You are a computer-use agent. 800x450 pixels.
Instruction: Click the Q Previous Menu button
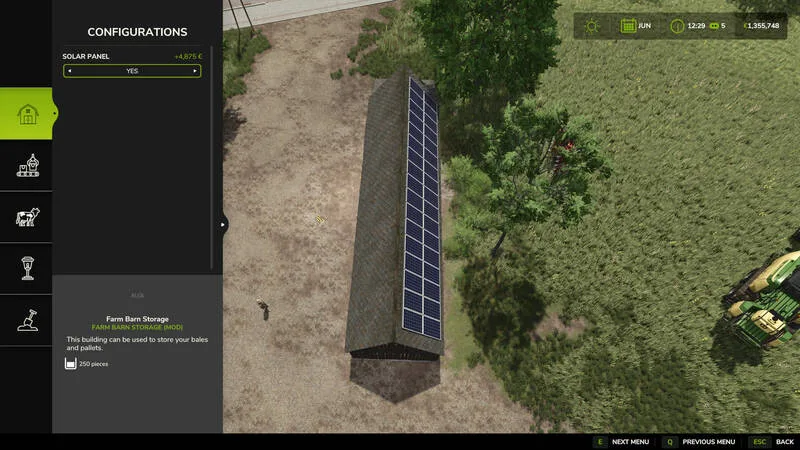tap(698, 442)
